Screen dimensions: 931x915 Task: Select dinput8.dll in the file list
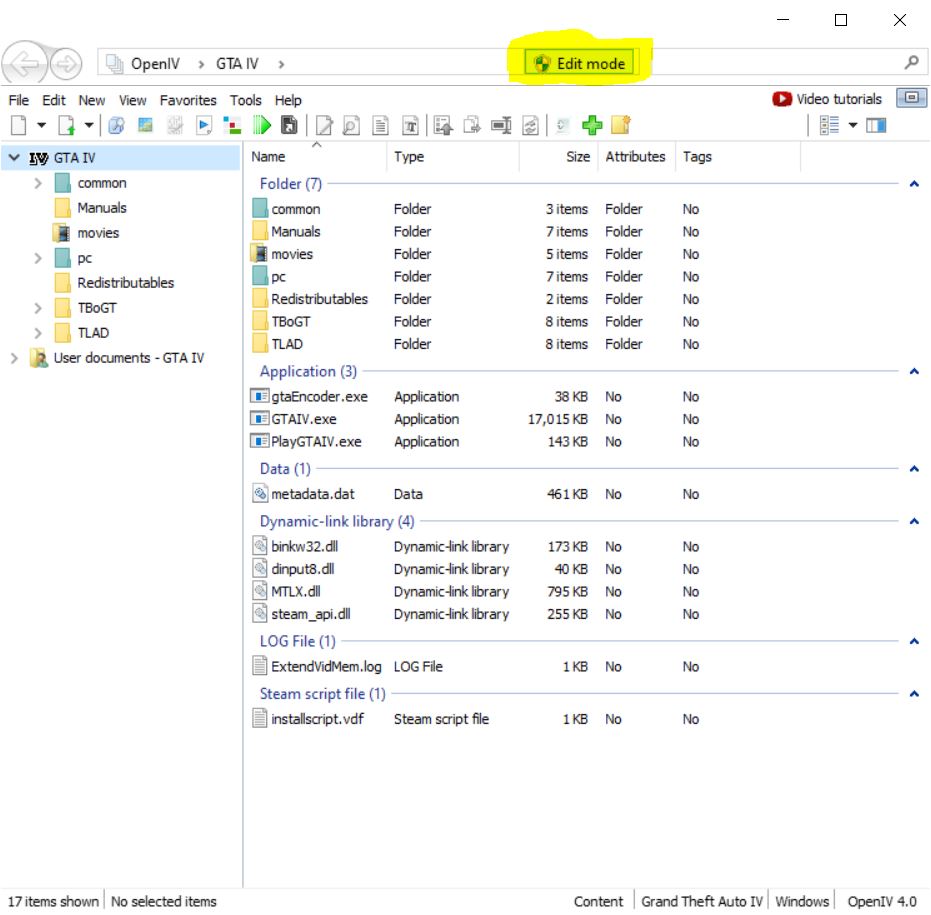click(302, 569)
